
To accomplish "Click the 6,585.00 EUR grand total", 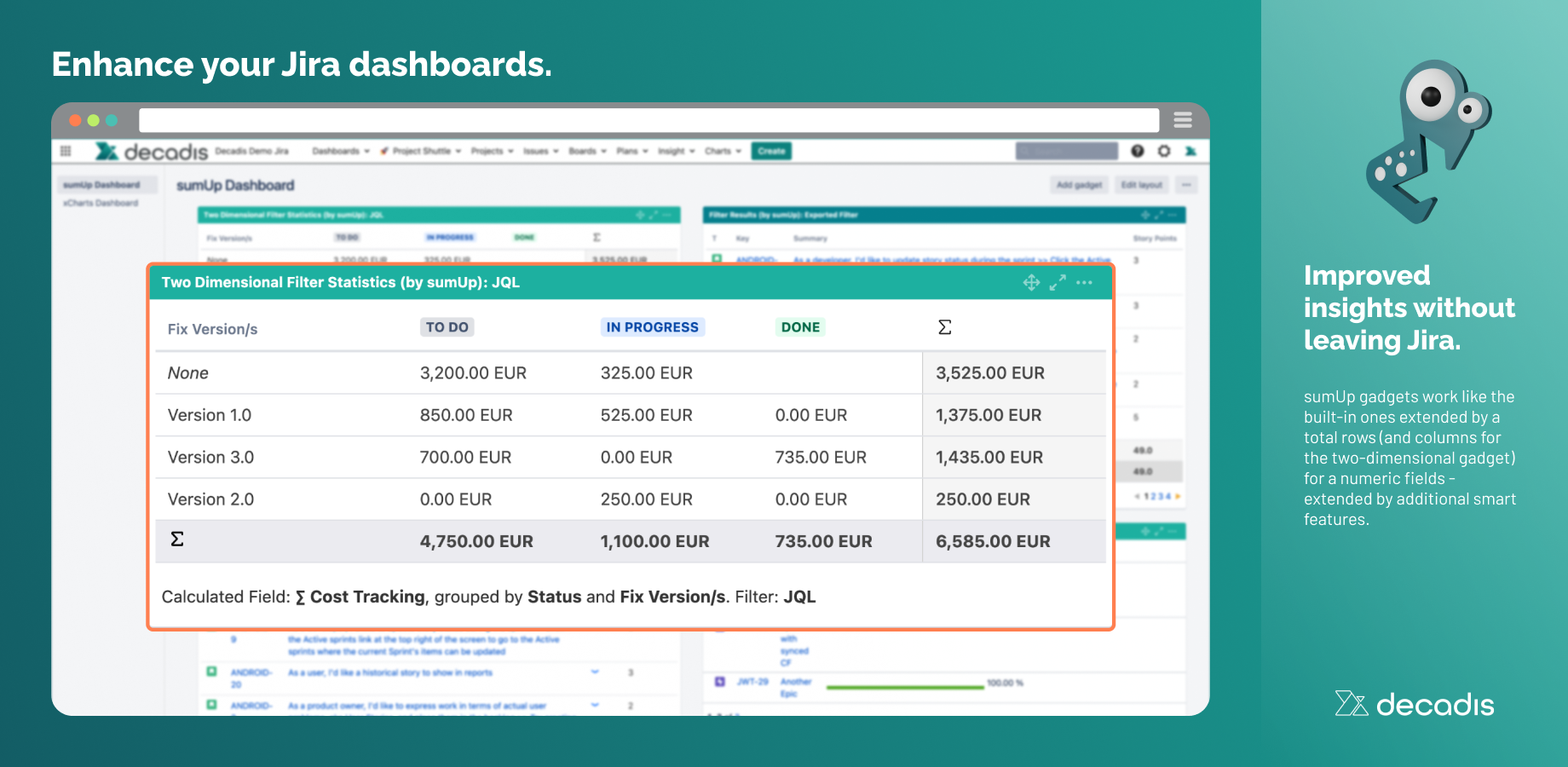I will (x=993, y=541).
